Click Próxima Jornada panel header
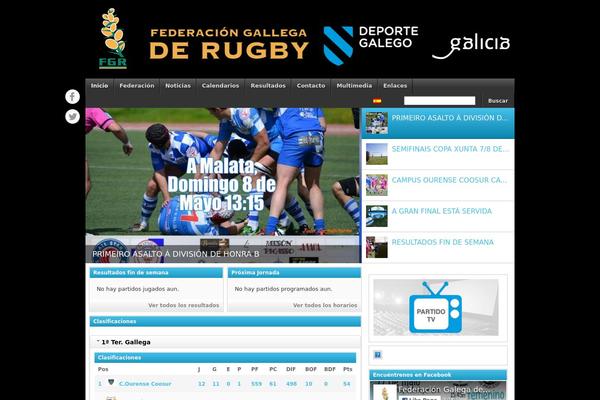600x400 pixels. coord(294,273)
